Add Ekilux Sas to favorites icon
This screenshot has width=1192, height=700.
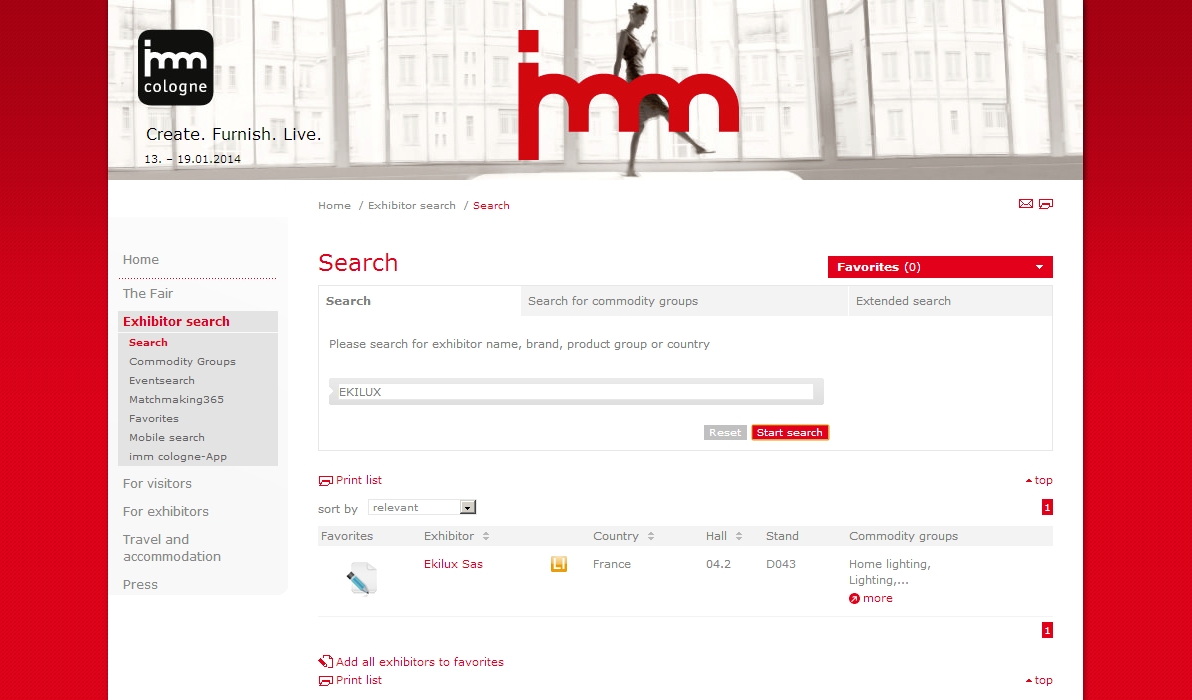pyautogui.click(x=361, y=579)
